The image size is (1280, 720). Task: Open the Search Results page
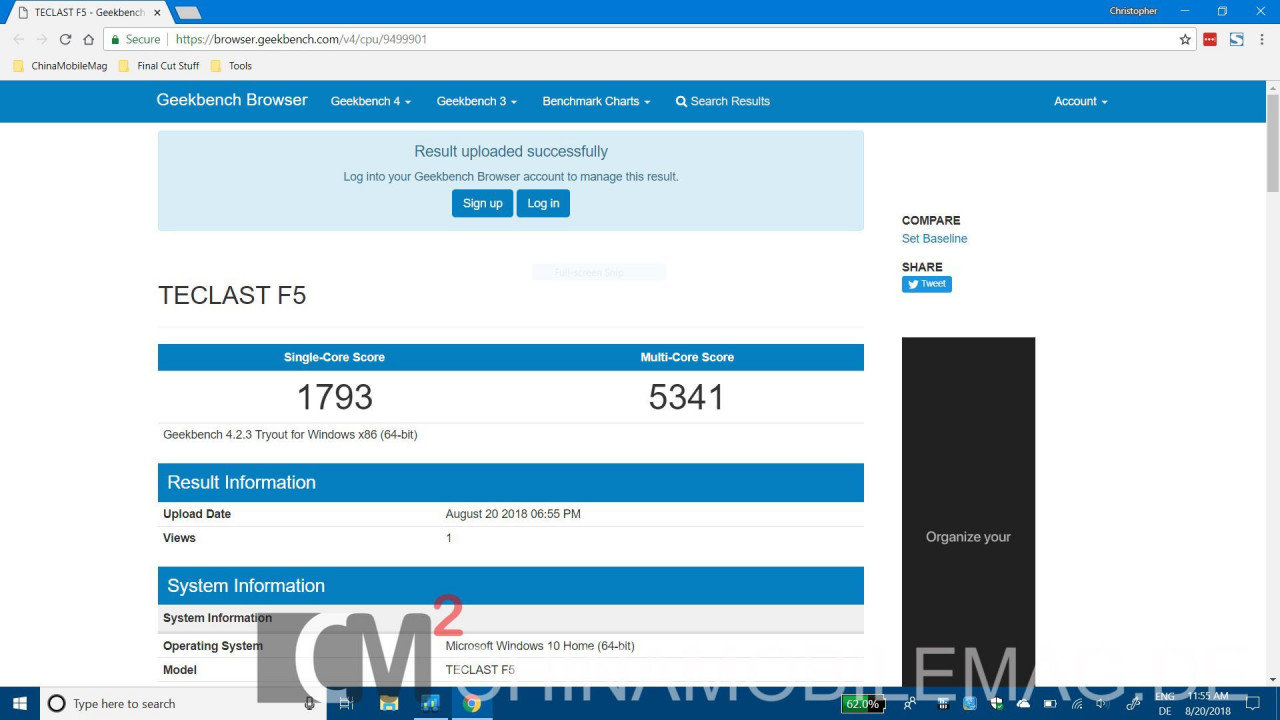point(722,101)
